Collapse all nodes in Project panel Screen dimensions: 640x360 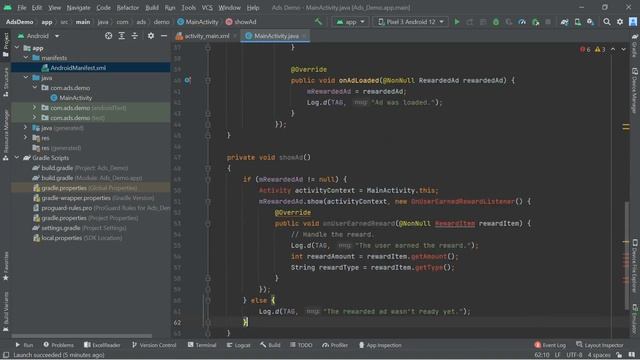pyautogui.click(x=135, y=36)
